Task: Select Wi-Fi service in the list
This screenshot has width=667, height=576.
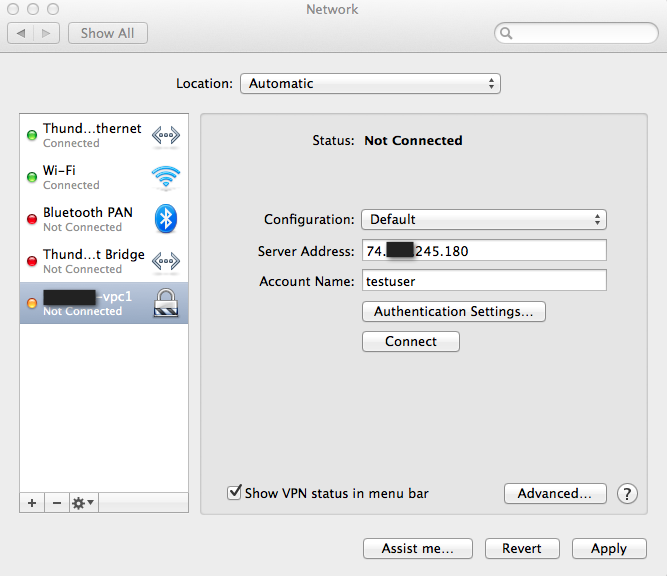Action: (x=90, y=178)
